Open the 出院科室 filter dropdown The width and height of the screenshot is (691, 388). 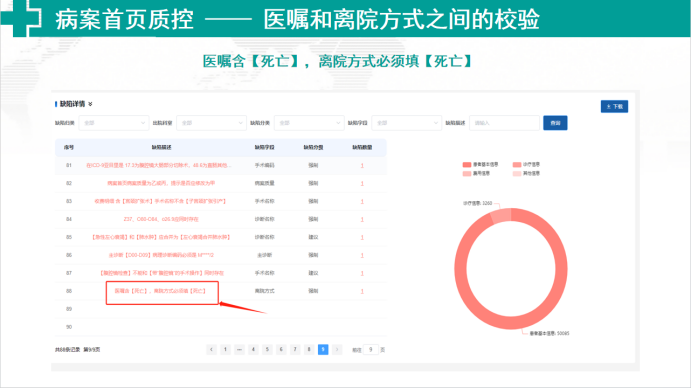pos(211,123)
